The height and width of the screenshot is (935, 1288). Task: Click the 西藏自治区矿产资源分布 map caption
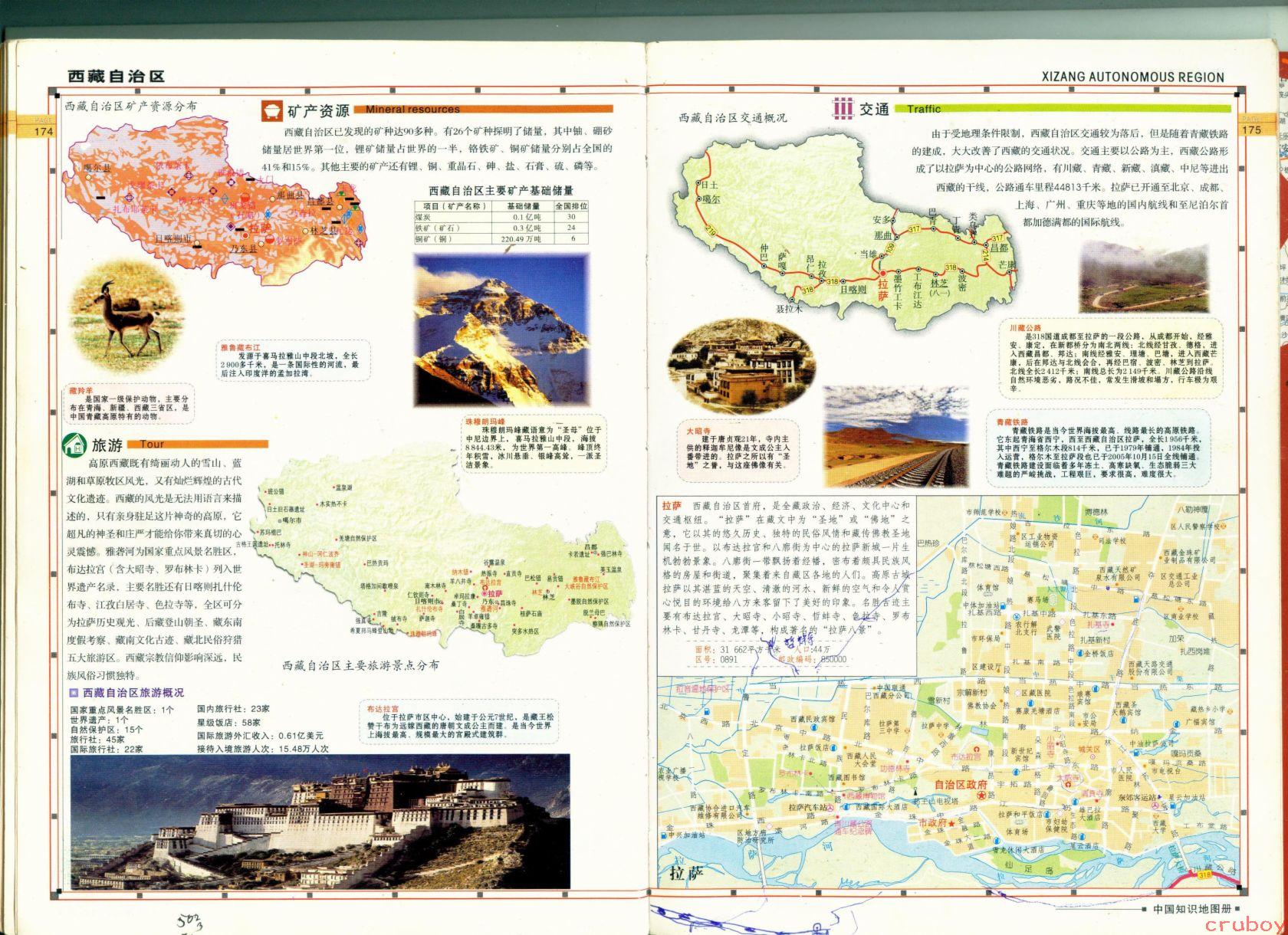click(x=130, y=106)
